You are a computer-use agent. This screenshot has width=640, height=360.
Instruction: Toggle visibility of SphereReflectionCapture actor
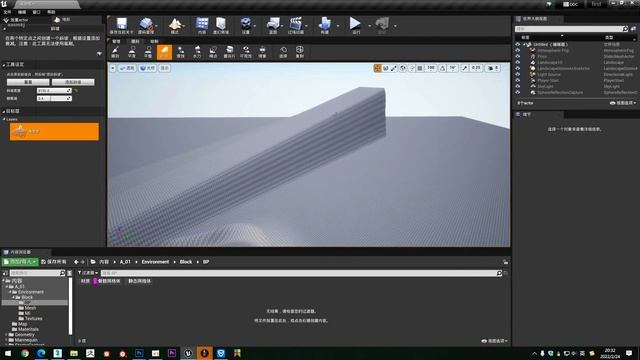pyautogui.click(x=518, y=93)
